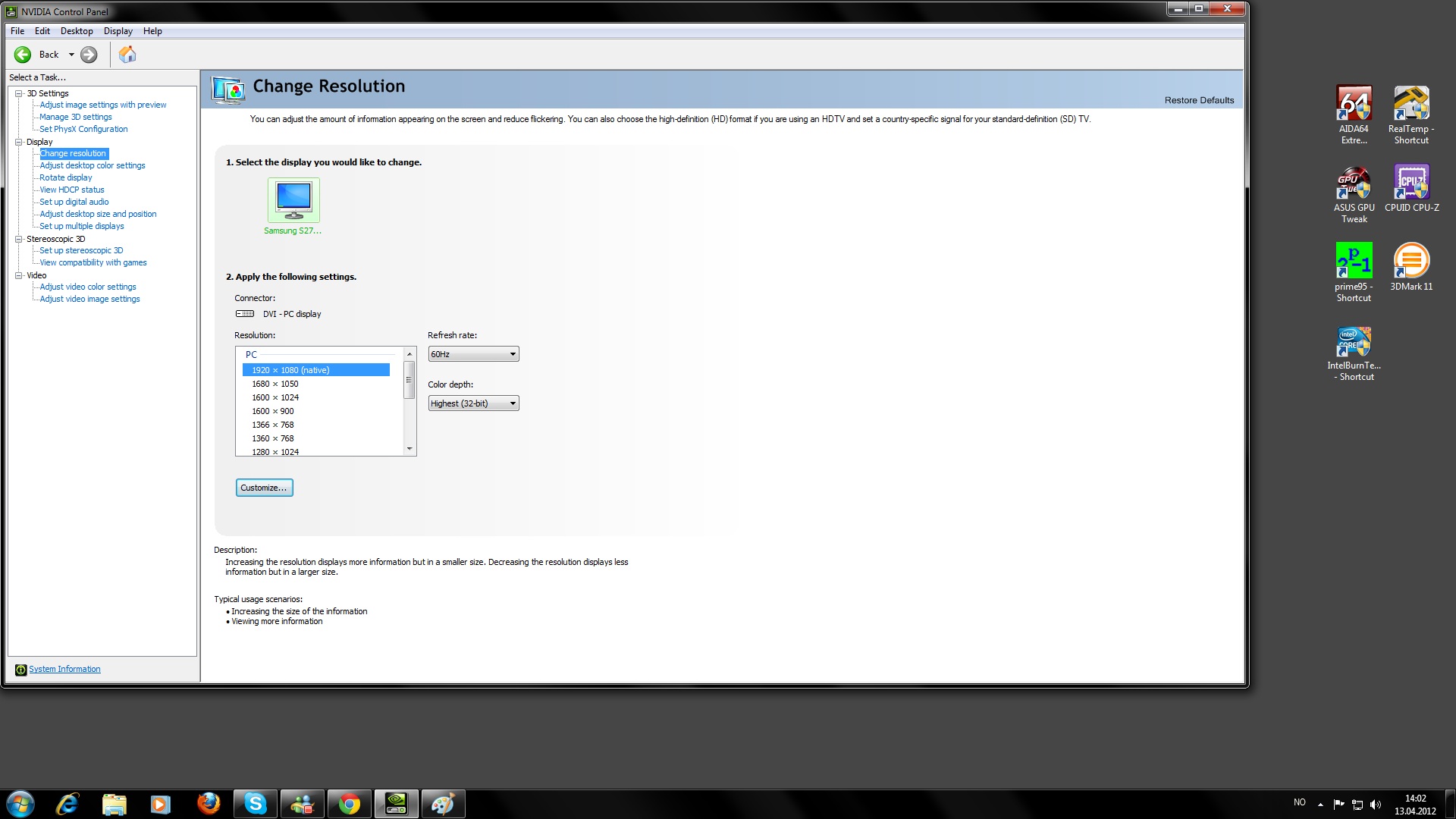Open ASUS GPU Tweak desktop icon
Viewport: 1456px width, 819px height.
pyautogui.click(x=1354, y=194)
